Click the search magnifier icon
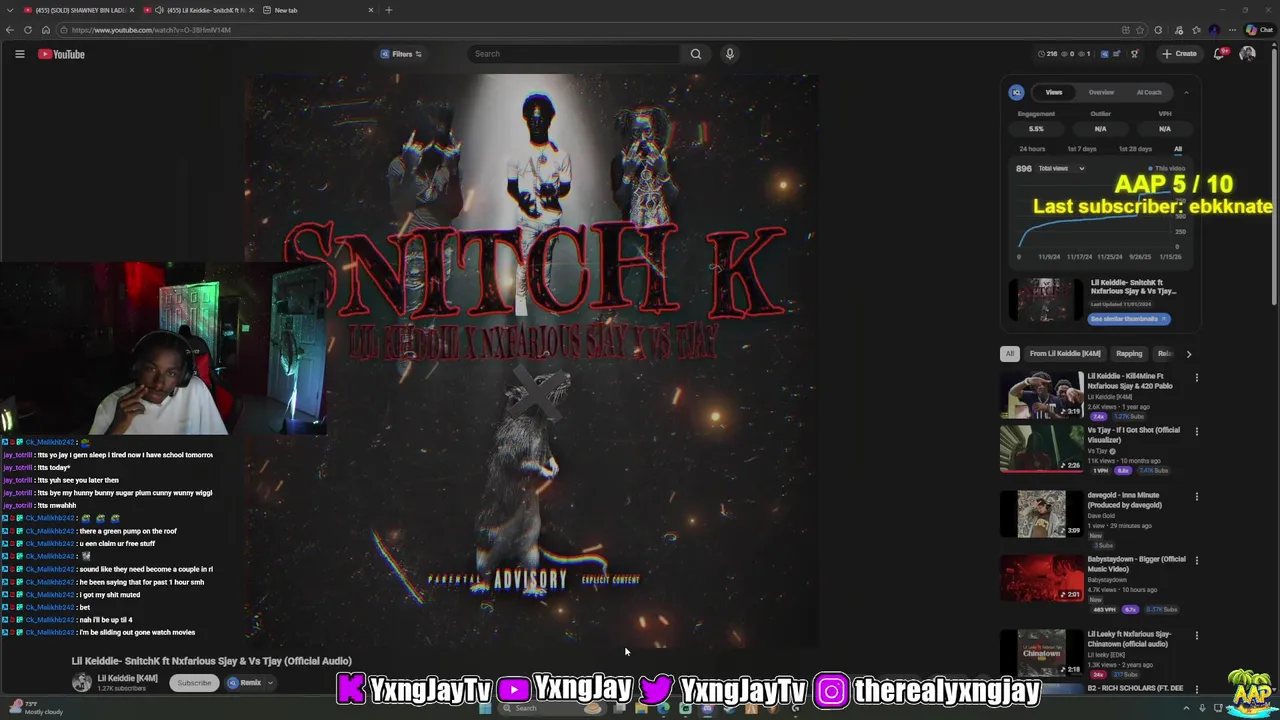 pos(696,54)
